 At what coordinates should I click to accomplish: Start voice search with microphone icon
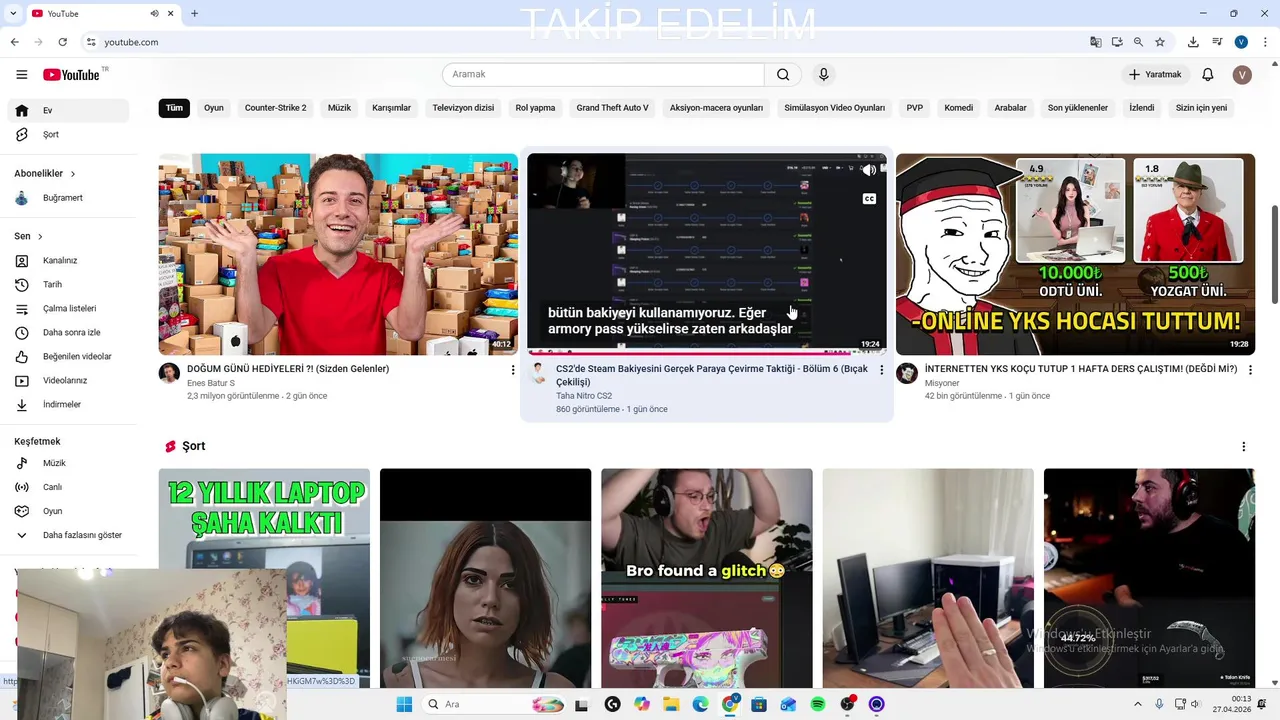point(823,75)
